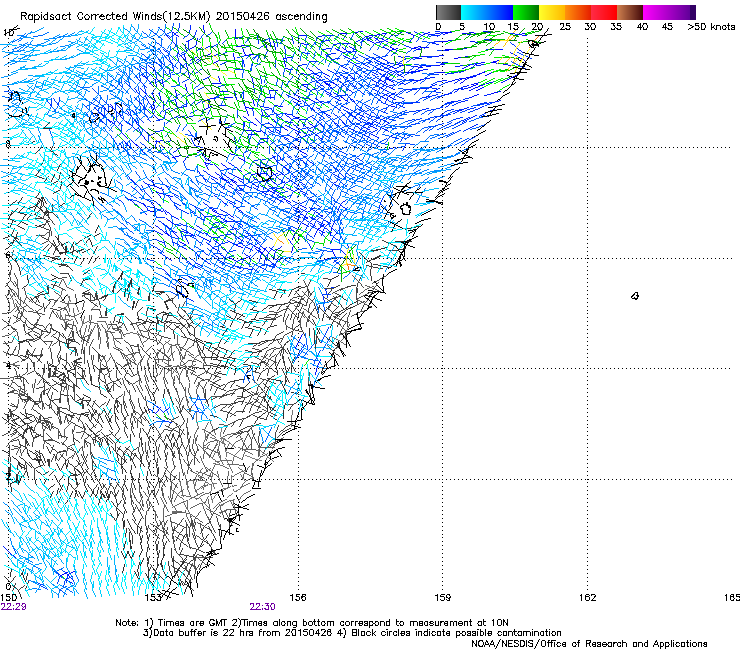Click the red 30-35 knots legend color
This screenshot has height=650, width=740.
[x=604, y=12]
